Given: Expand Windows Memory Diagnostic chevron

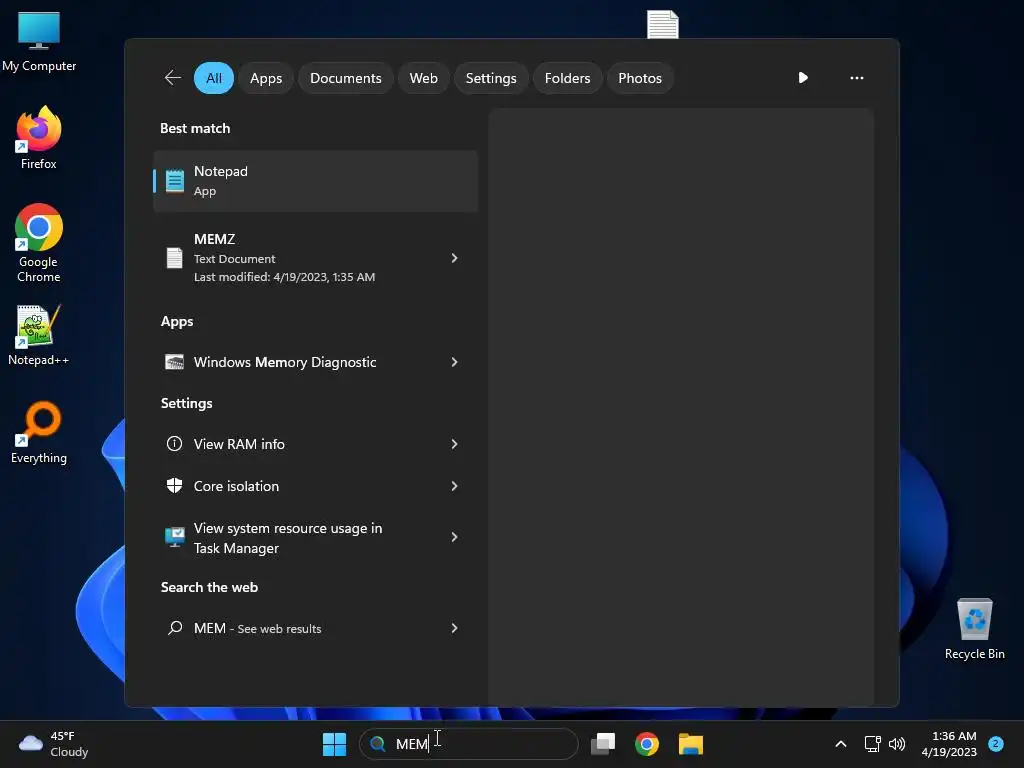Looking at the screenshot, I should 455,362.
